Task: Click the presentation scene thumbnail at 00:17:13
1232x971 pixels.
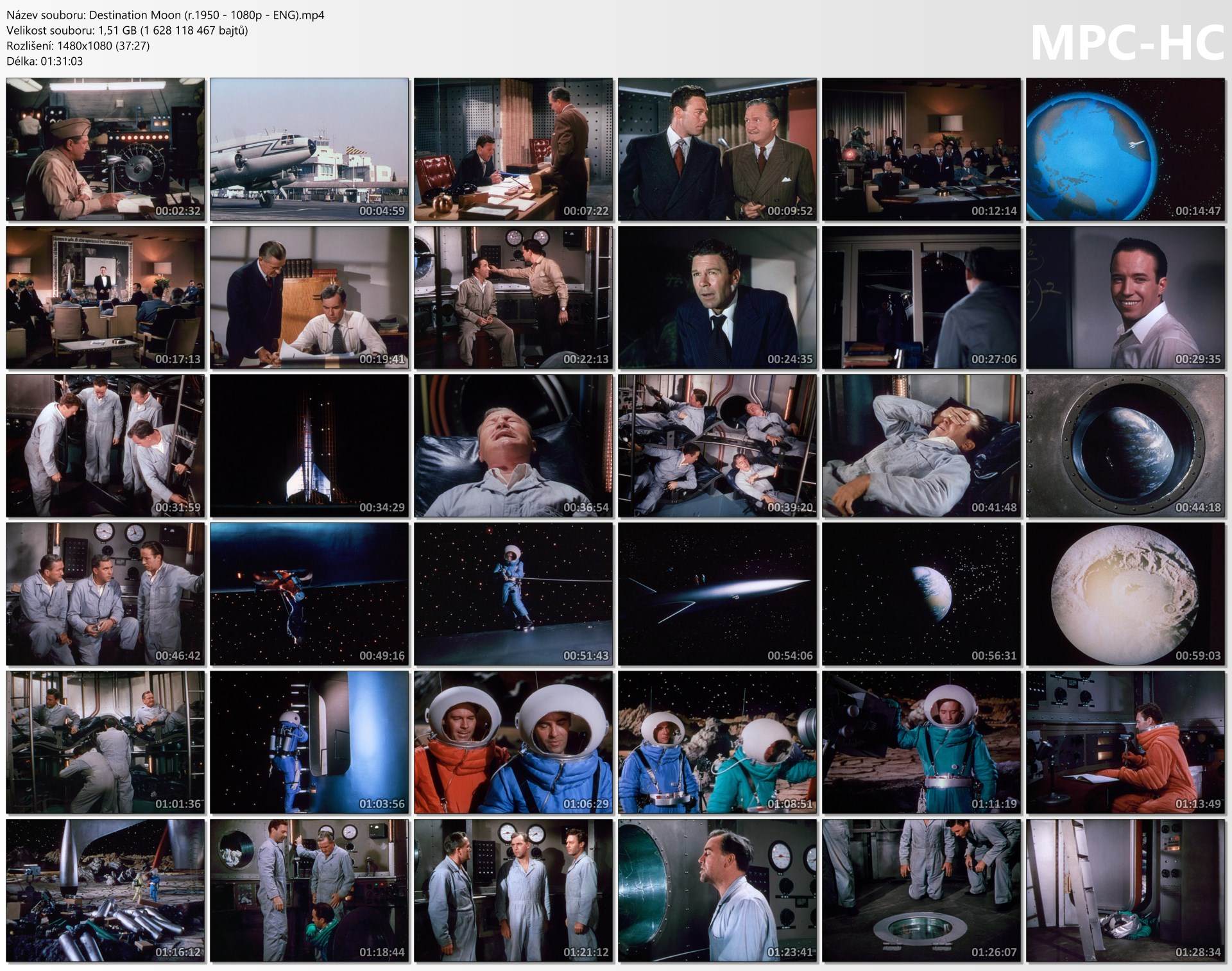Action: click(106, 298)
